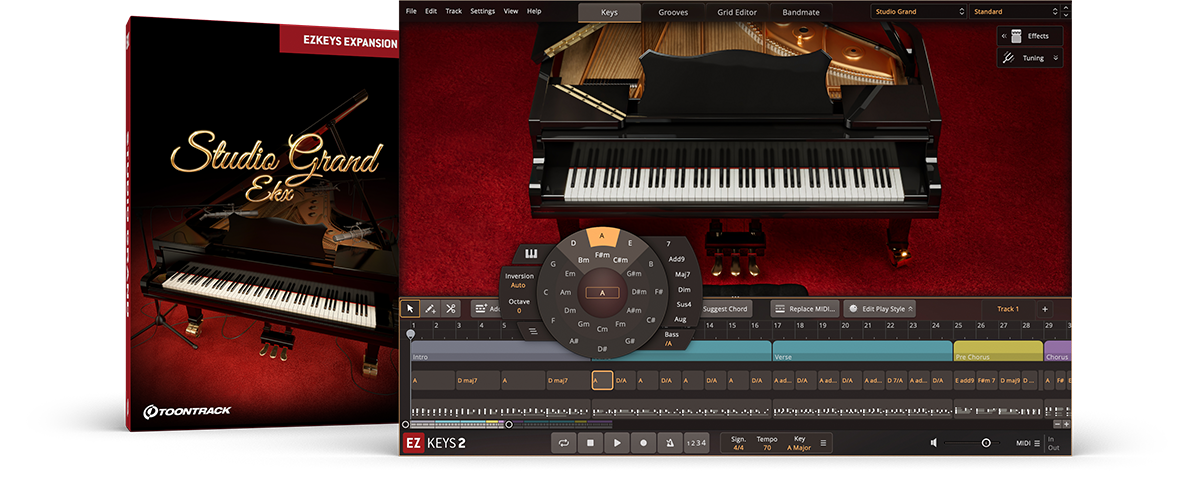Screen dimensions: 1200x488
Task: Click the Replace MIDI button
Action: point(806,309)
